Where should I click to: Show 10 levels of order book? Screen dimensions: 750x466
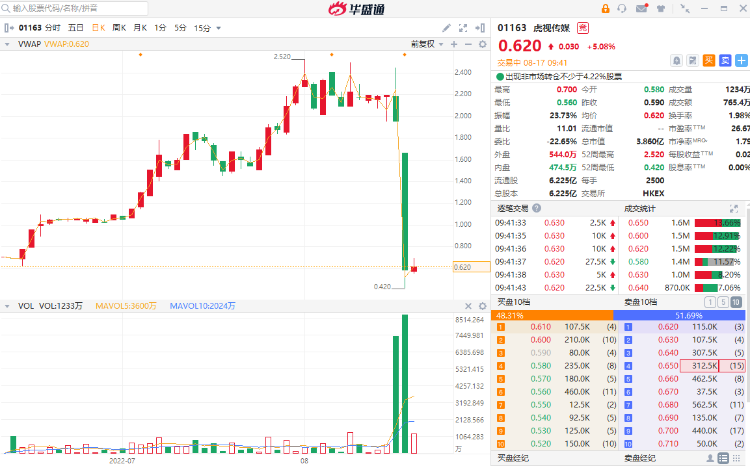(x=736, y=302)
